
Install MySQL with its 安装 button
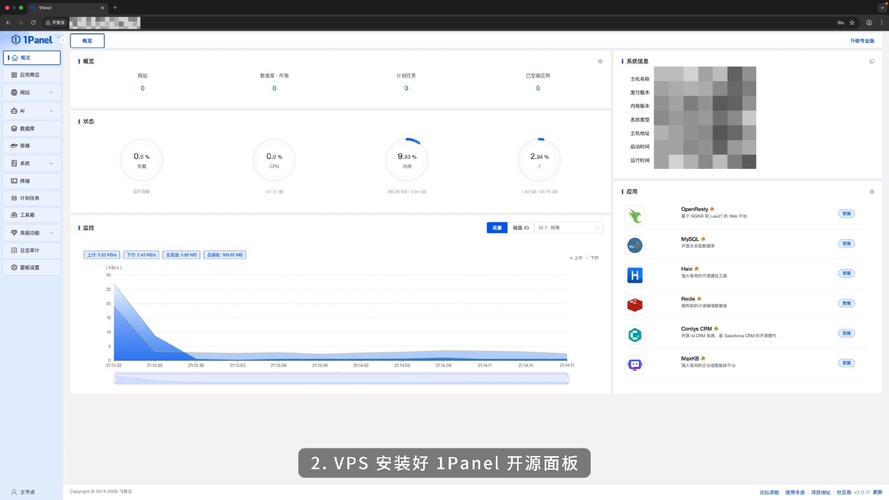click(846, 243)
